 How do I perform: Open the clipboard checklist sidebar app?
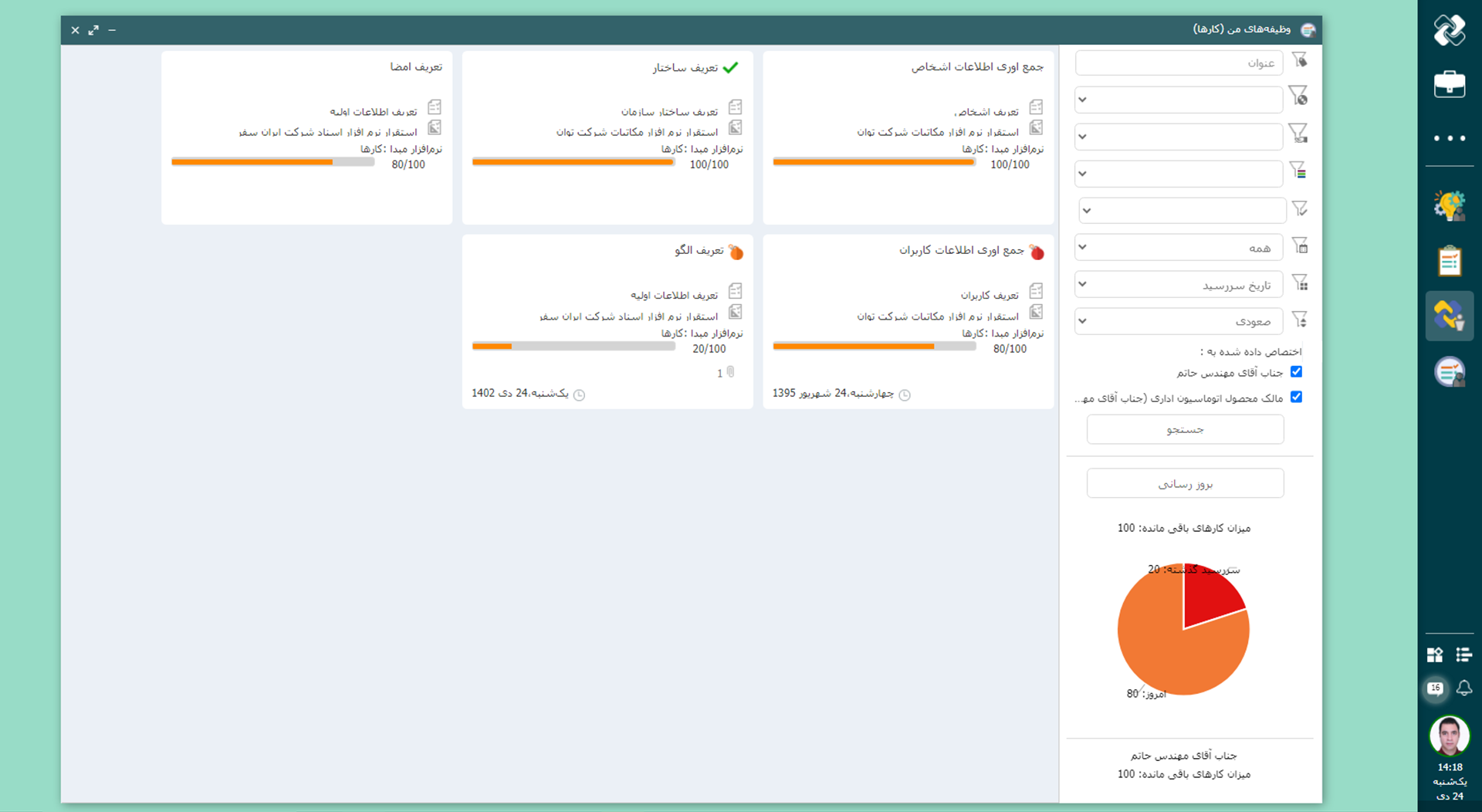point(1449,261)
